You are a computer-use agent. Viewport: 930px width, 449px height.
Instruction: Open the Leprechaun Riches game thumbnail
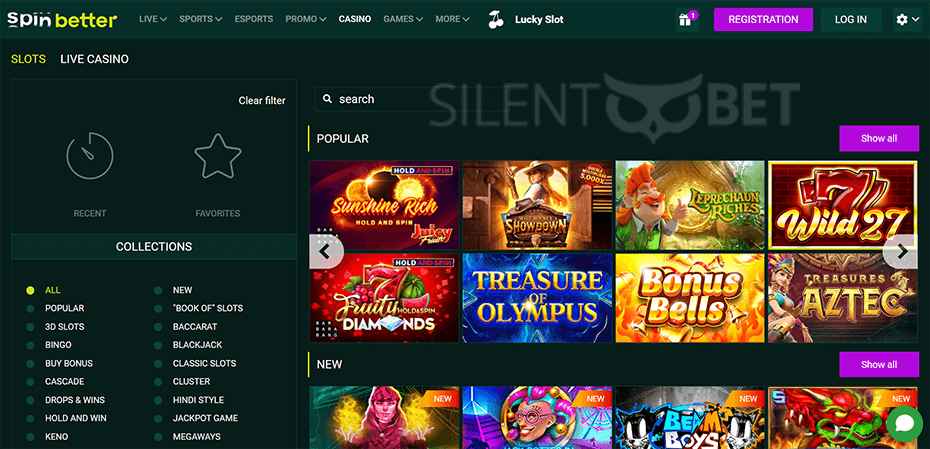pos(690,205)
